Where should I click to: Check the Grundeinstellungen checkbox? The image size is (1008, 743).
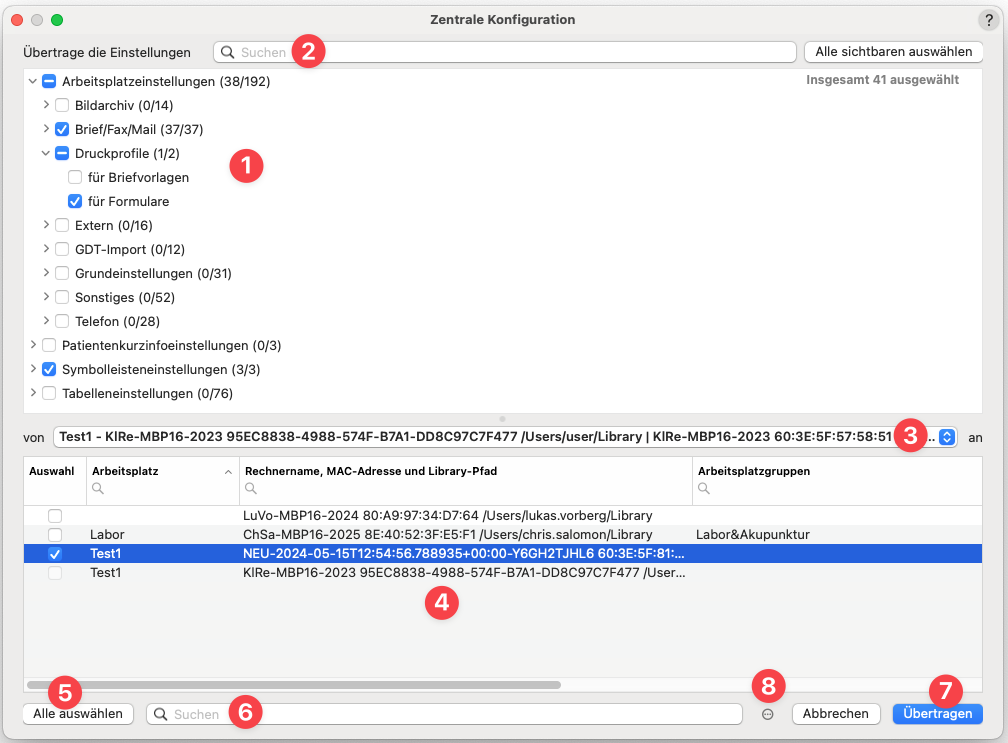62,273
